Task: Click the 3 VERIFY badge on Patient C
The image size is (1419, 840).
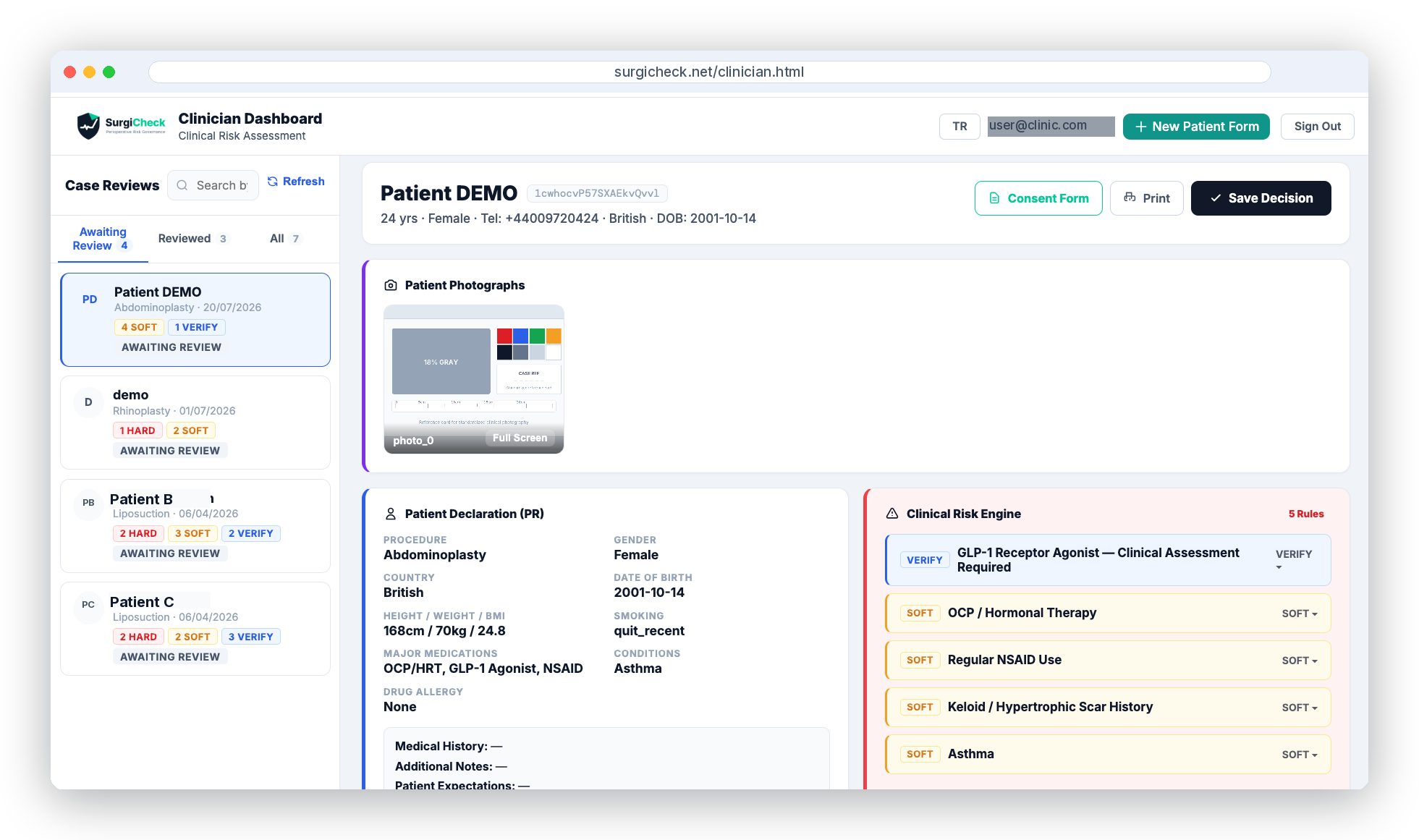Action: (251, 637)
